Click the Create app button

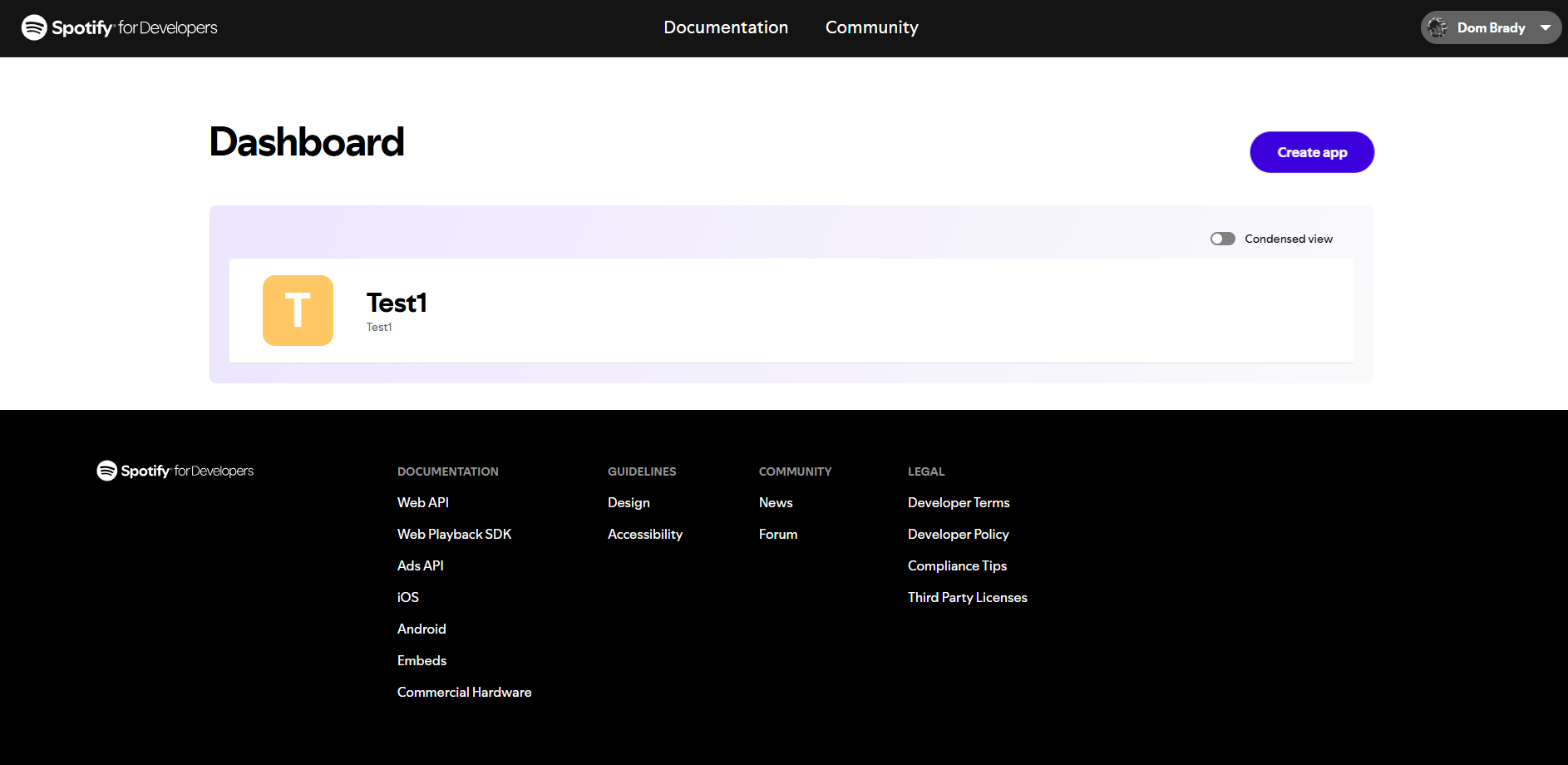[1312, 152]
